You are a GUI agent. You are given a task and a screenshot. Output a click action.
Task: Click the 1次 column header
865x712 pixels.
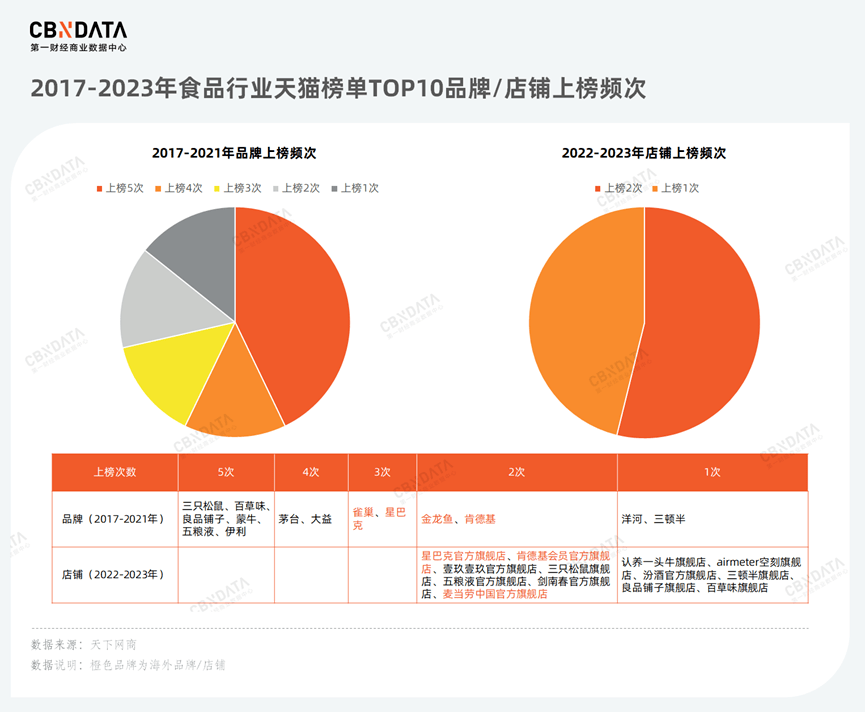tap(712, 472)
